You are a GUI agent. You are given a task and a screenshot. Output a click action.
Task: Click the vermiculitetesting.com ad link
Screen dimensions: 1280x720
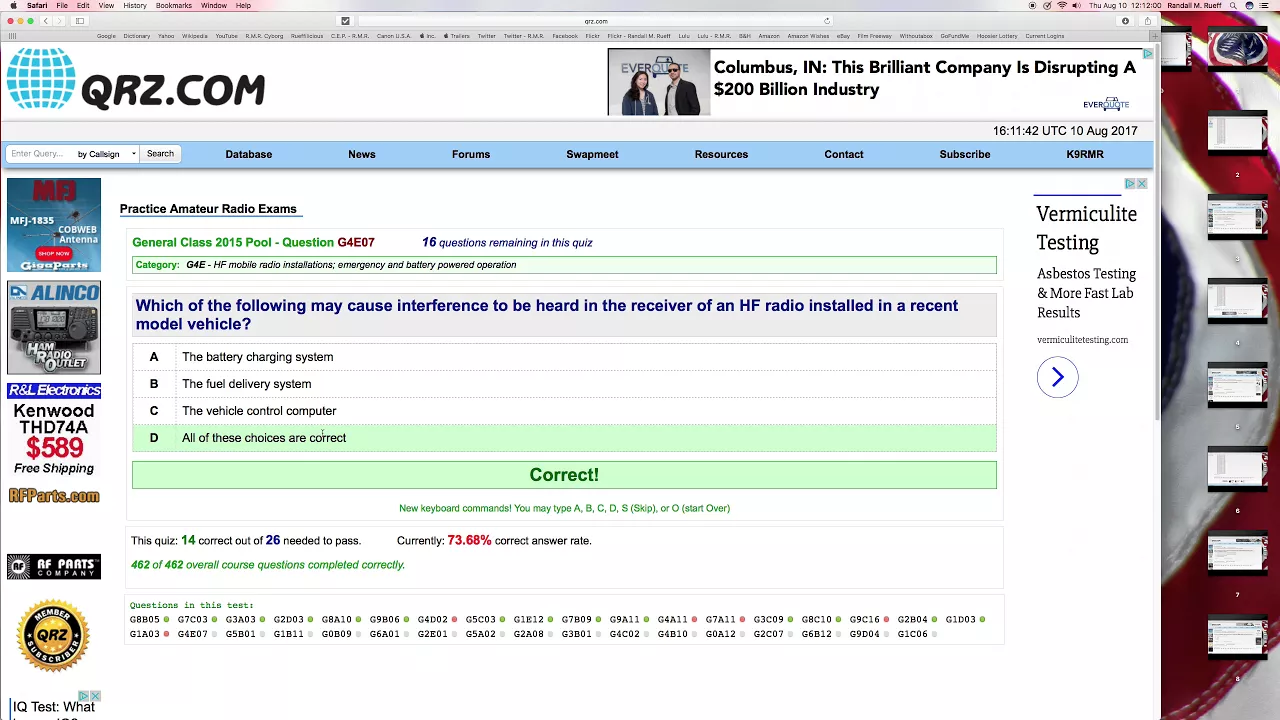(1082, 340)
